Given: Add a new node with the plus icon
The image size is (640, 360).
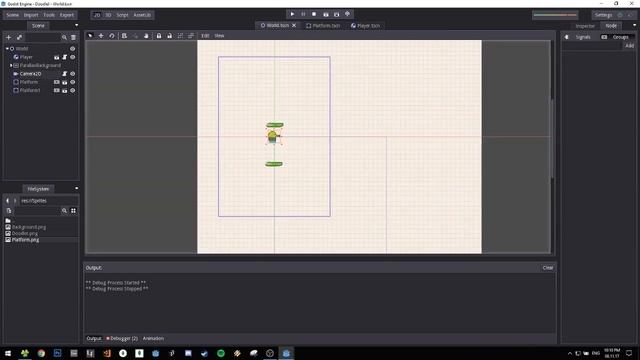Looking at the screenshot, I should pos(9,38).
